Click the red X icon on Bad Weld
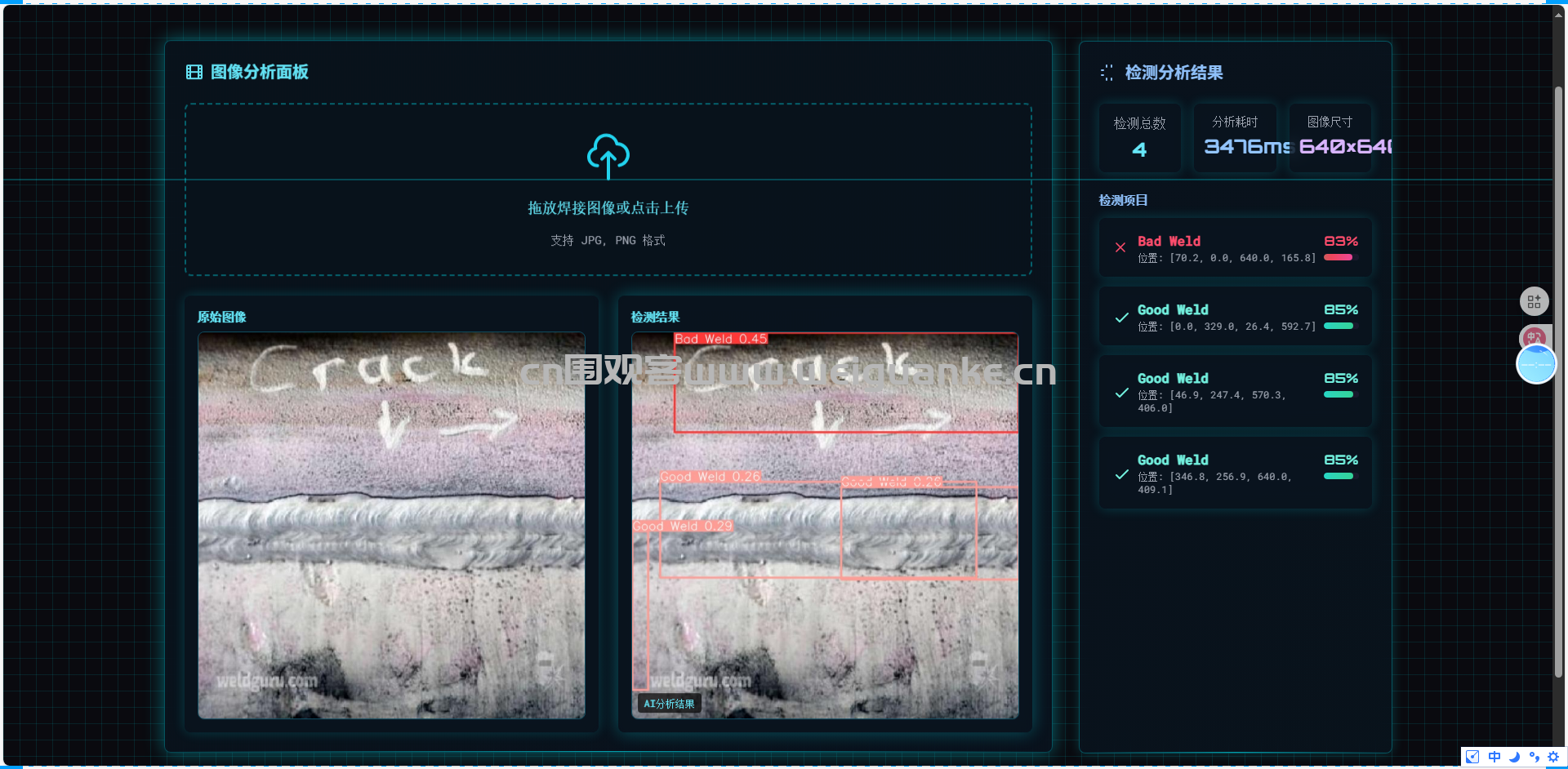The width and height of the screenshot is (1568, 769). [x=1120, y=247]
